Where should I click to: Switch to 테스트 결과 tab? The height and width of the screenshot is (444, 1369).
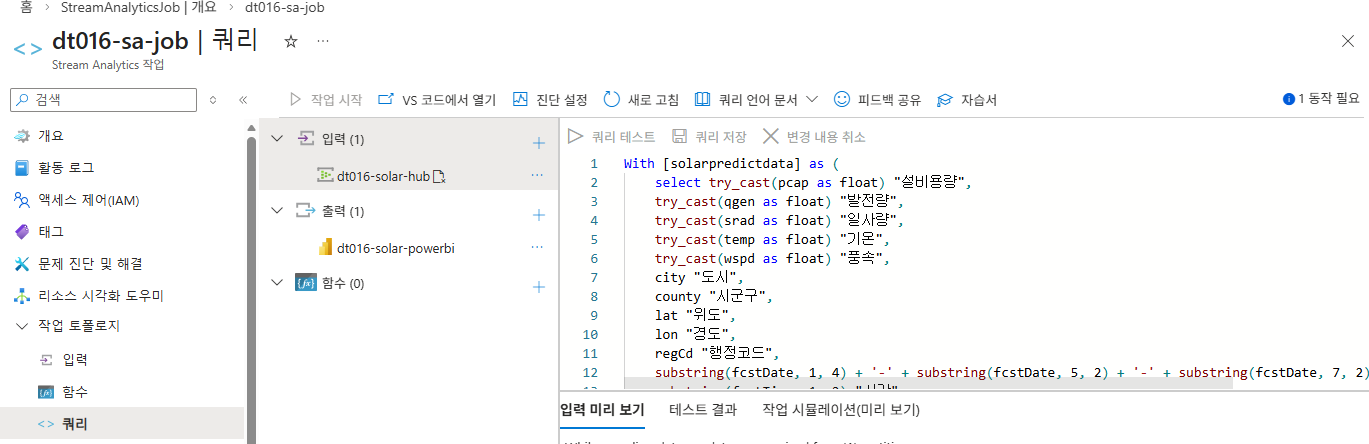[703, 409]
